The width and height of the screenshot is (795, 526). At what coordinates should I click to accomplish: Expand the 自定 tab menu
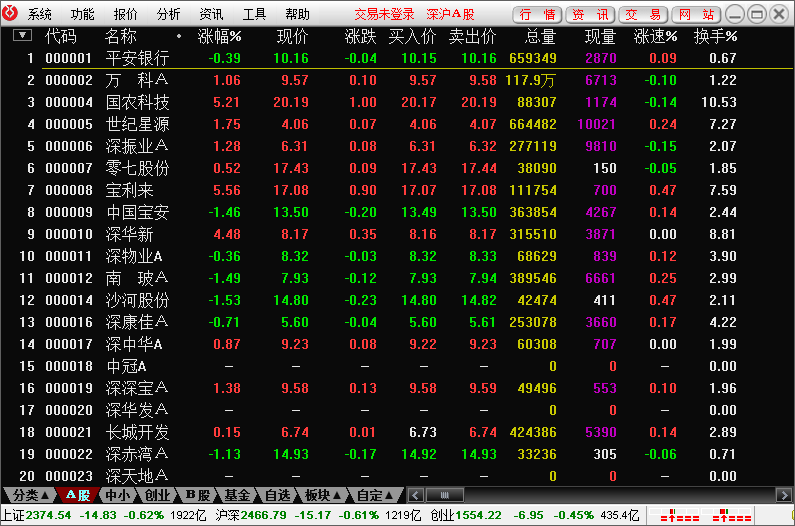[375, 495]
